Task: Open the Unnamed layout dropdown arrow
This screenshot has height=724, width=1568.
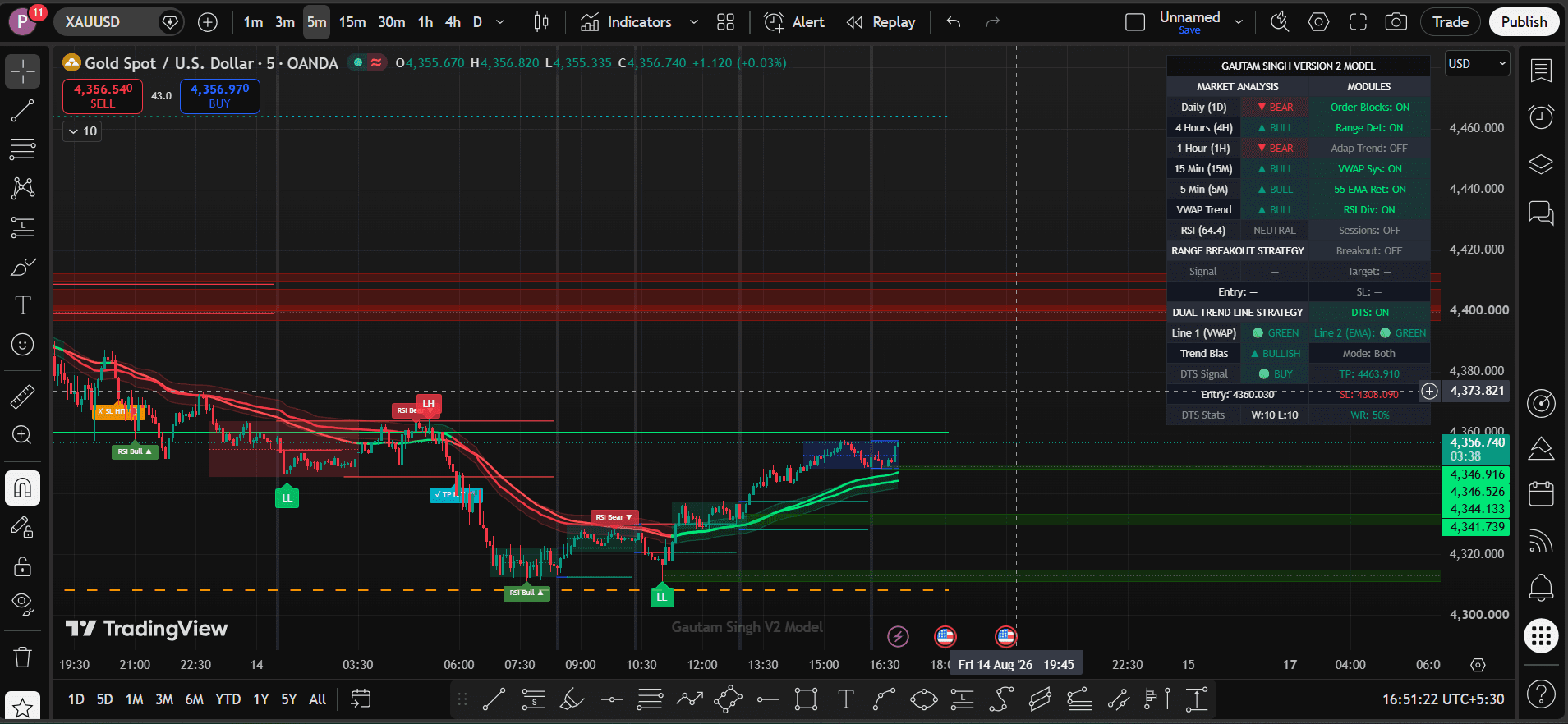Action: [1239, 22]
